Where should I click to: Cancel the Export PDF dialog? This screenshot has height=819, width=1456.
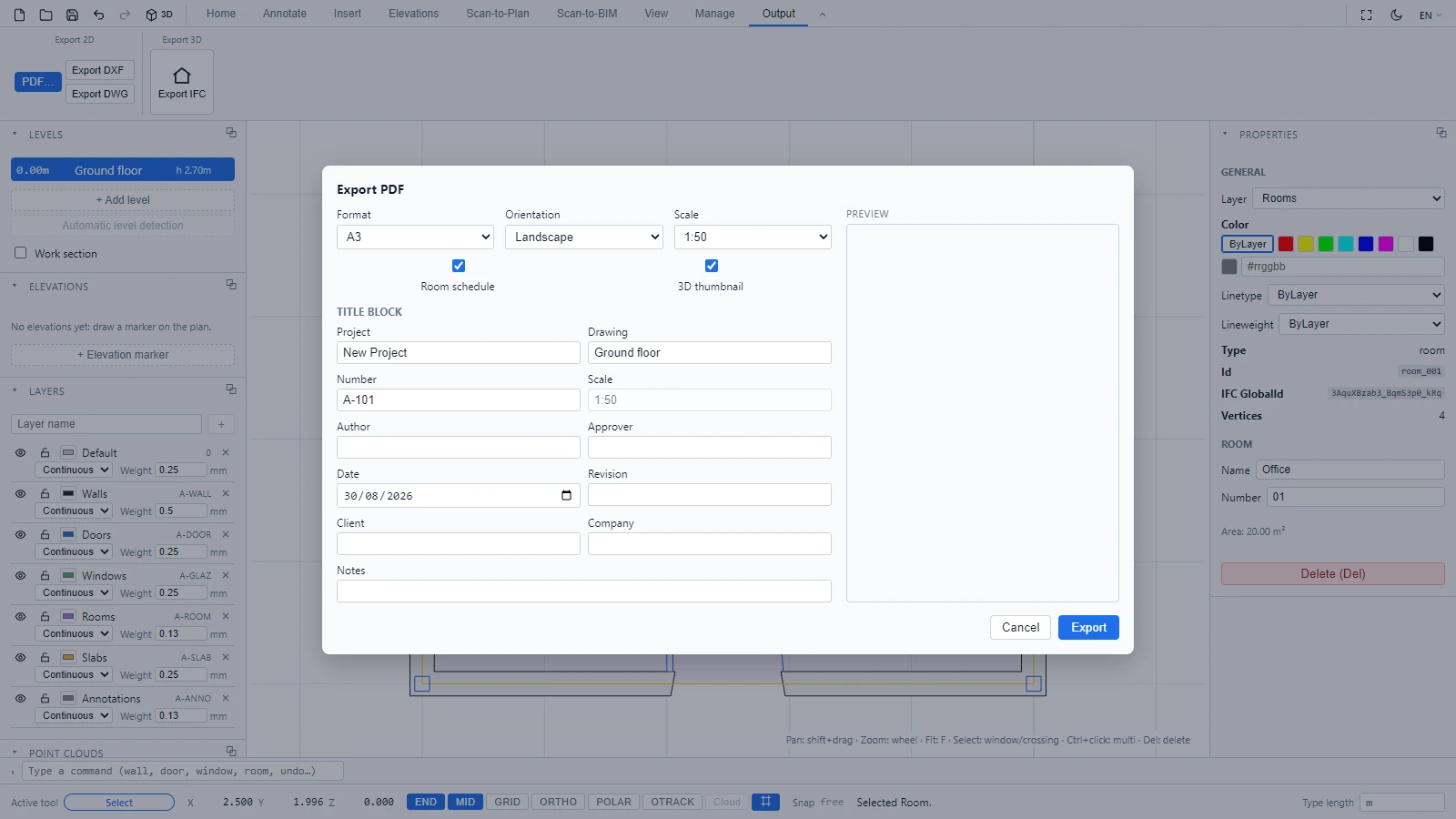(1020, 627)
